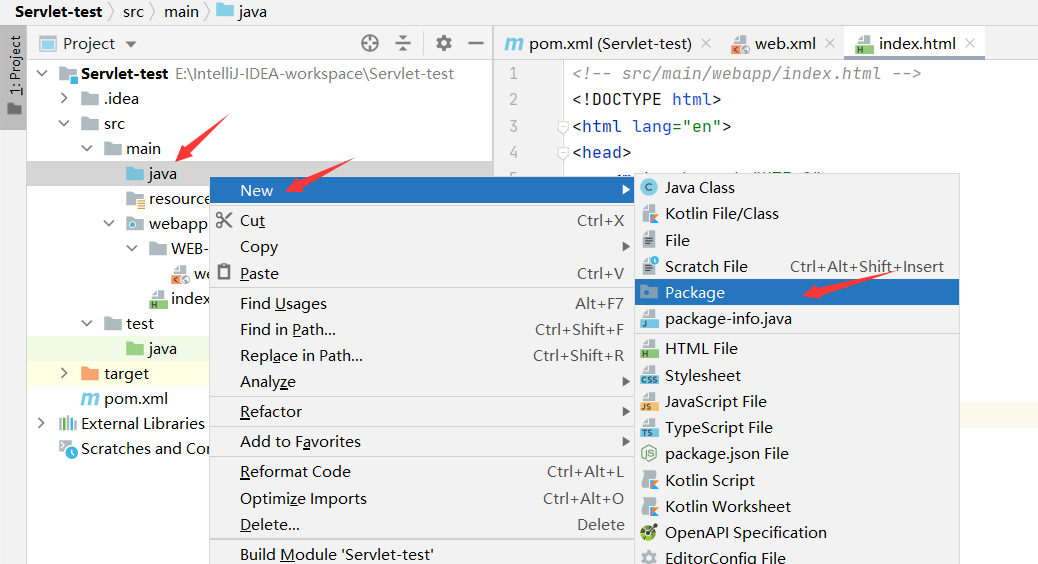Screen dimensions: 1038x564
Task: Click the Kotlin Worksheet icon
Action: tap(649, 506)
